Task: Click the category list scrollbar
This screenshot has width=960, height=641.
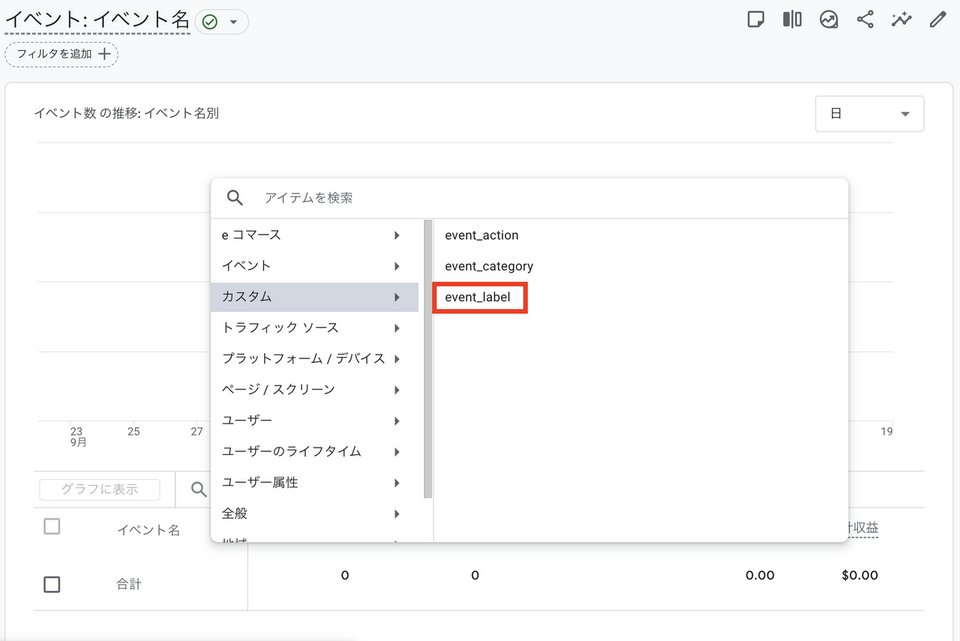Action: click(428, 360)
